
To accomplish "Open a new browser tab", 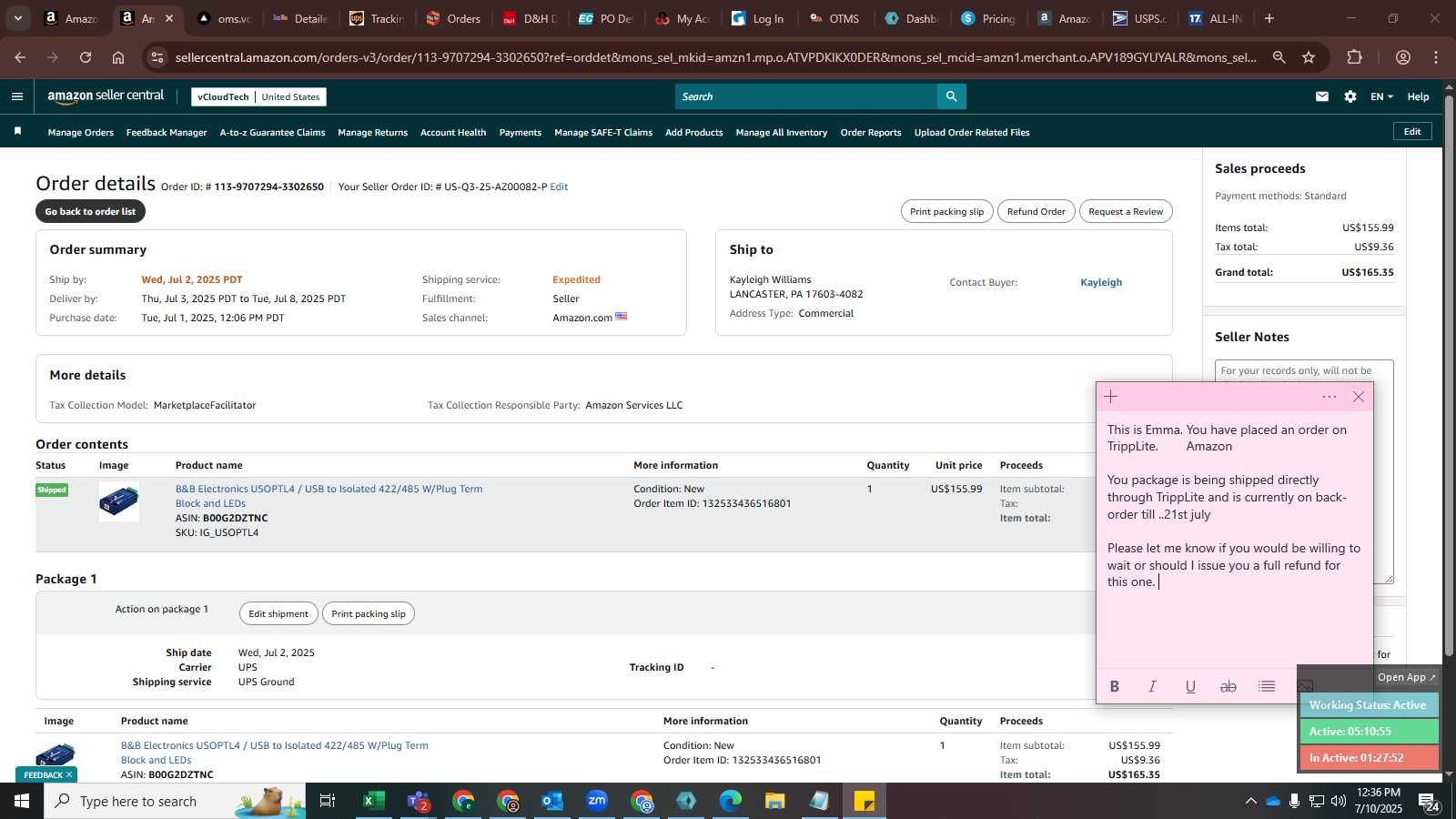I will click(1269, 18).
